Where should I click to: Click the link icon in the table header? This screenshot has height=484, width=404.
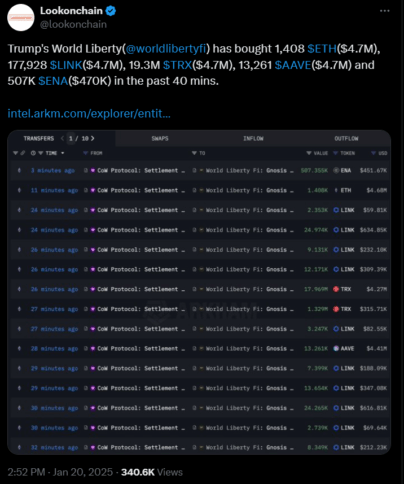tap(23, 153)
